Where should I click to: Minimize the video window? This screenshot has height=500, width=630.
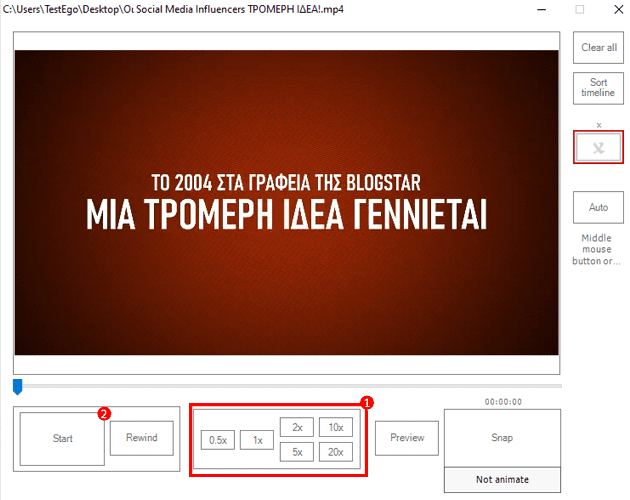pos(542,10)
